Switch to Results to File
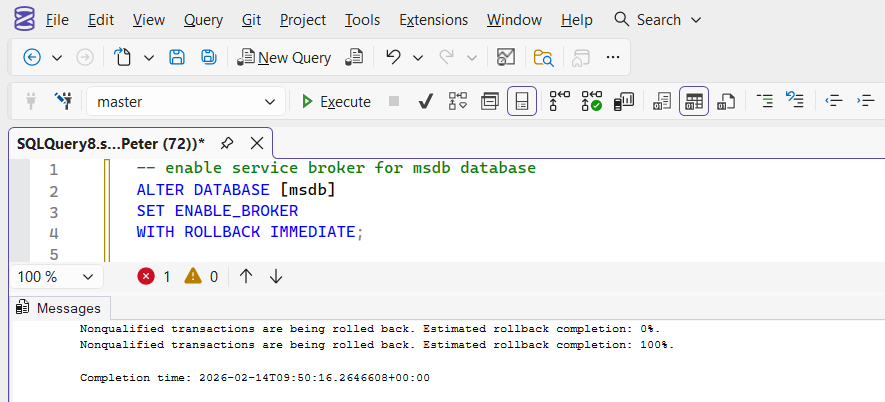This screenshot has height=402, width=885. [x=726, y=102]
